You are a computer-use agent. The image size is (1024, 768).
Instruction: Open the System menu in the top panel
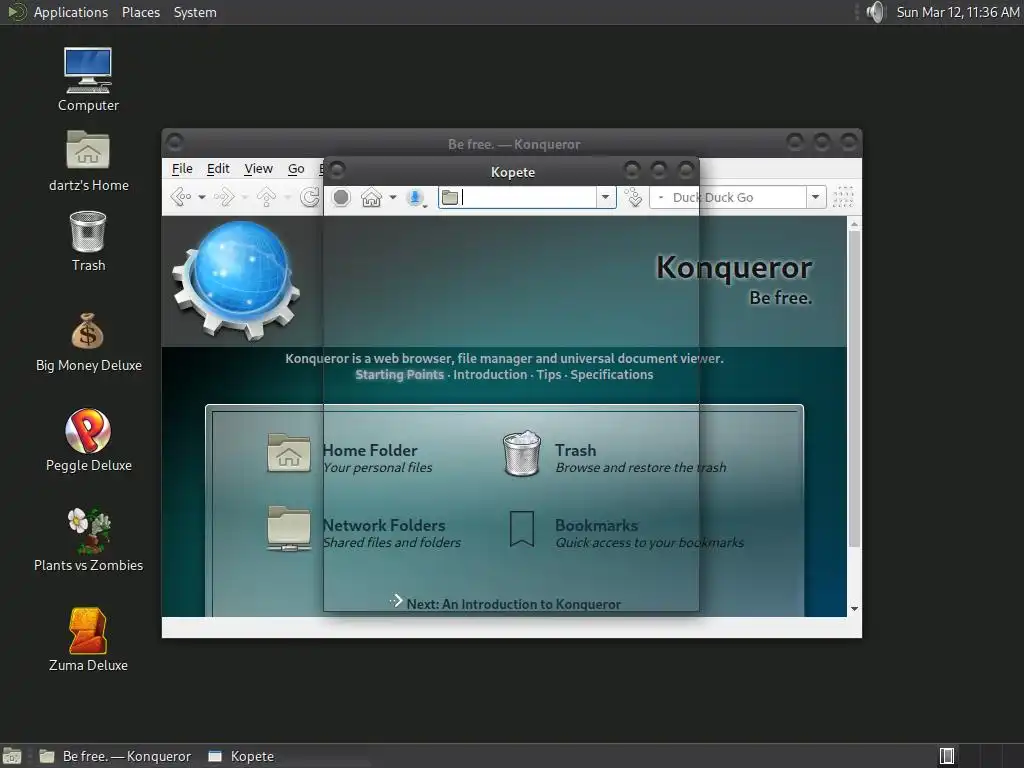[x=195, y=12]
